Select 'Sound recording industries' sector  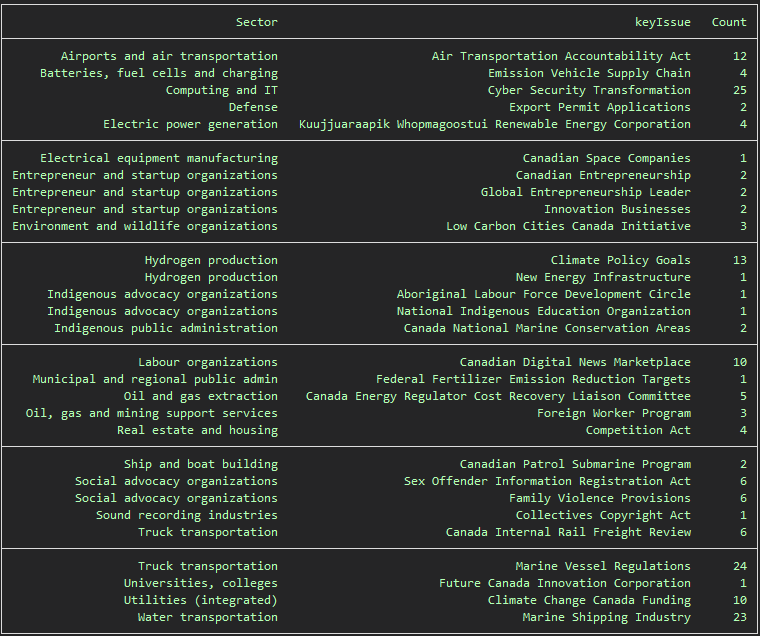click(x=187, y=514)
